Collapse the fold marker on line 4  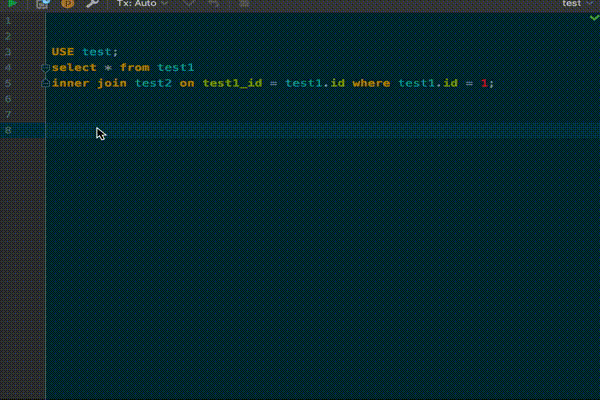45,68
